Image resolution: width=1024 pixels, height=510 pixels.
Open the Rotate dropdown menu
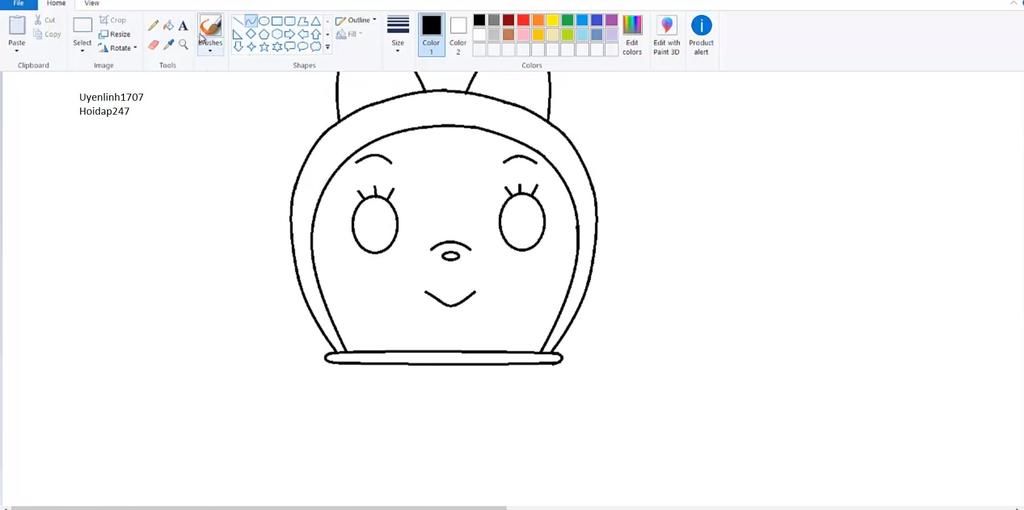pyautogui.click(x=118, y=48)
